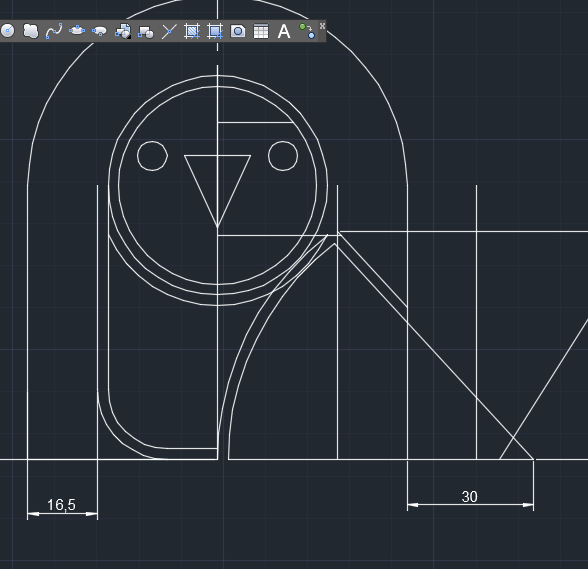The image size is (588, 569).
Task: Open the Insert Block tool
Action: [123, 31]
